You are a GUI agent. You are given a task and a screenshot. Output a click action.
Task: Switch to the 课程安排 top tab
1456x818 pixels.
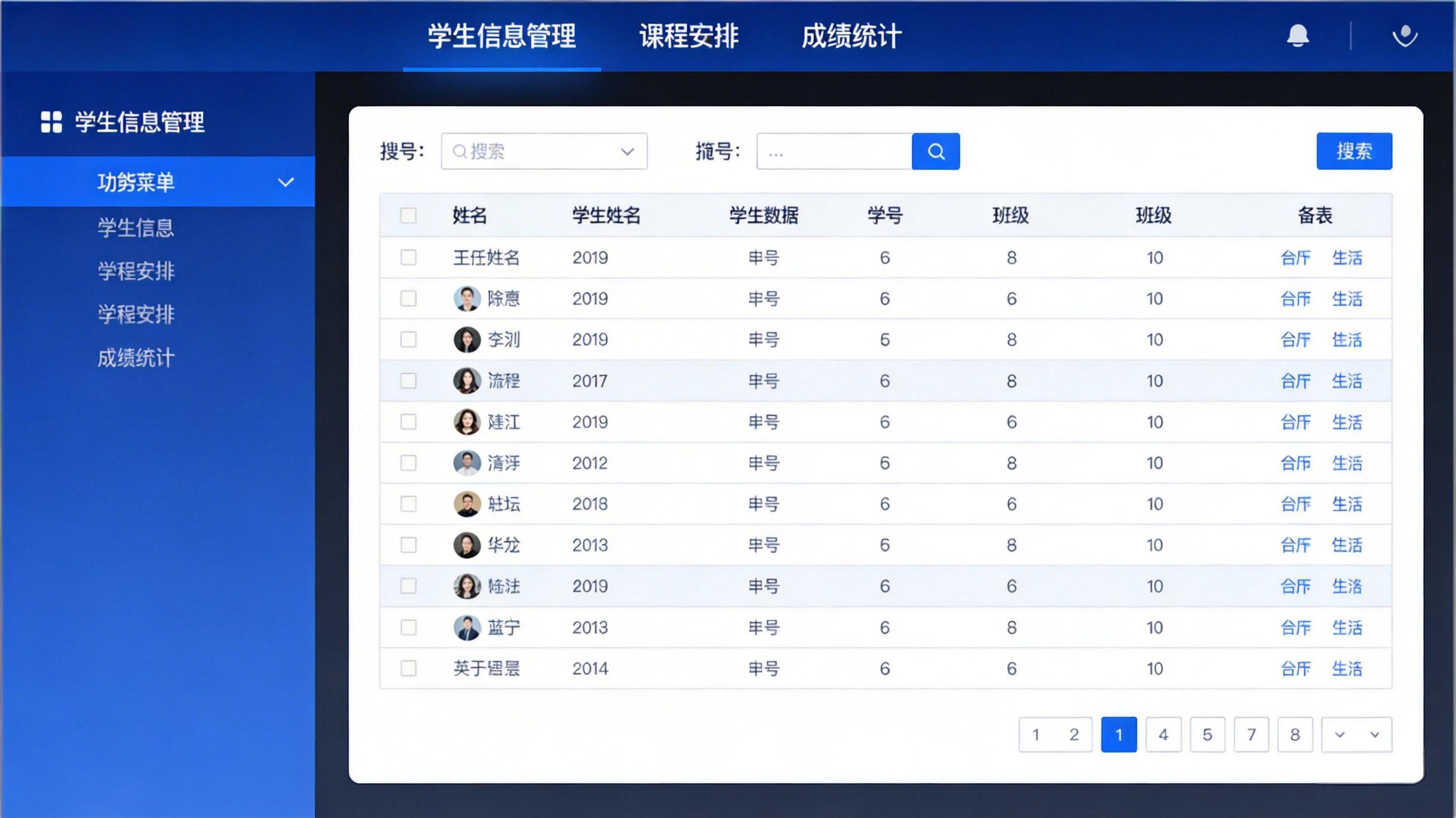click(689, 36)
